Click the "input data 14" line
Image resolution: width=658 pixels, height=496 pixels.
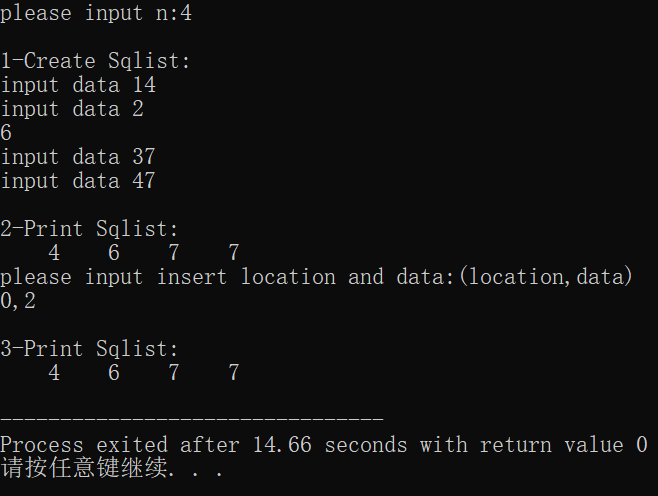(x=78, y=85)
